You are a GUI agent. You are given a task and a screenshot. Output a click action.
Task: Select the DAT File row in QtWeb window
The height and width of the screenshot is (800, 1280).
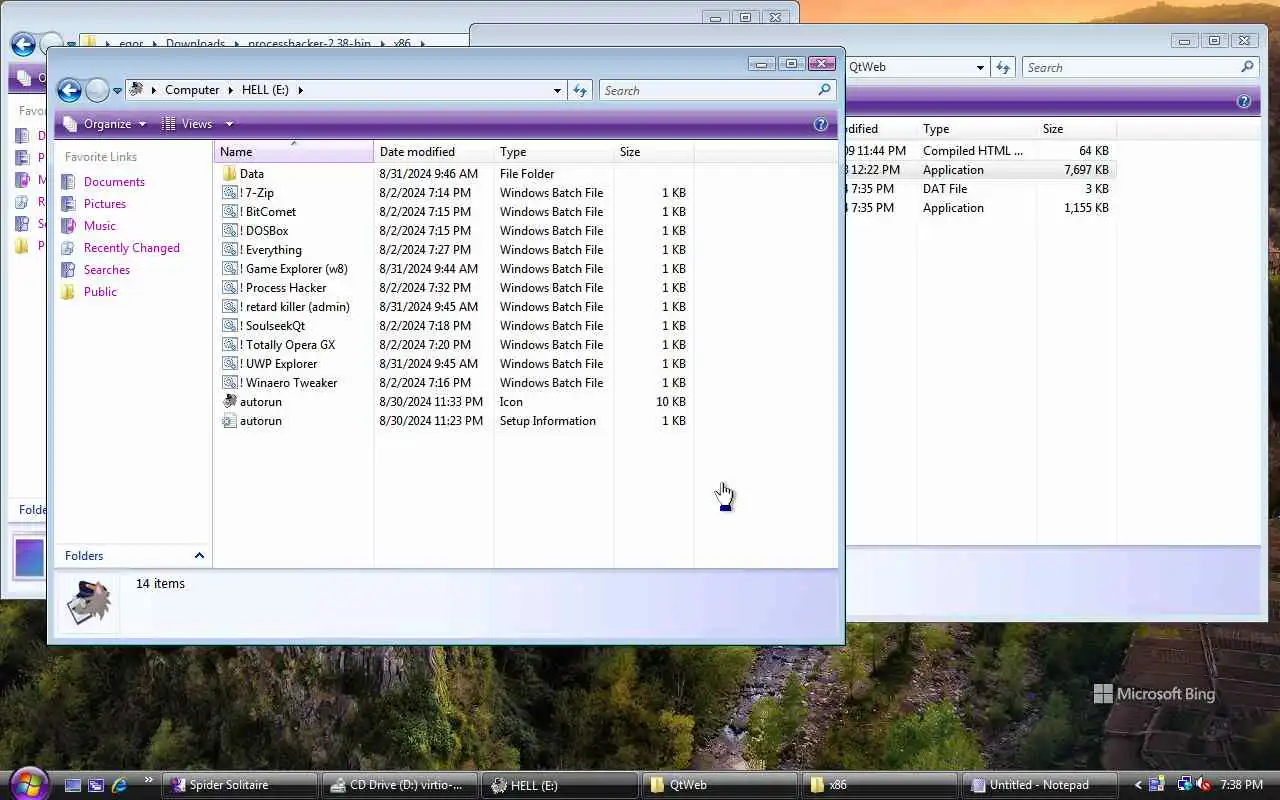click(980, 189)
